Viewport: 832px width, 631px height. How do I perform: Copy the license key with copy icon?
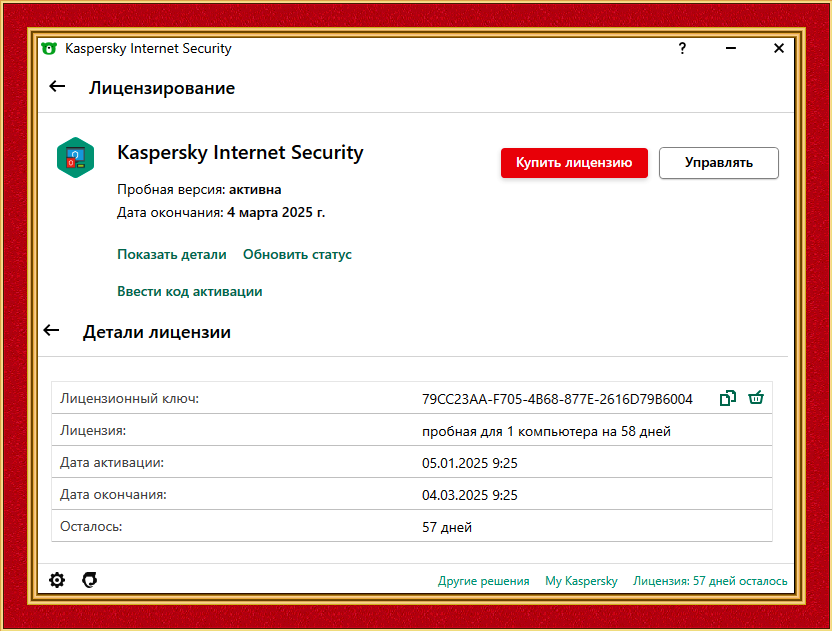point(727,397)
